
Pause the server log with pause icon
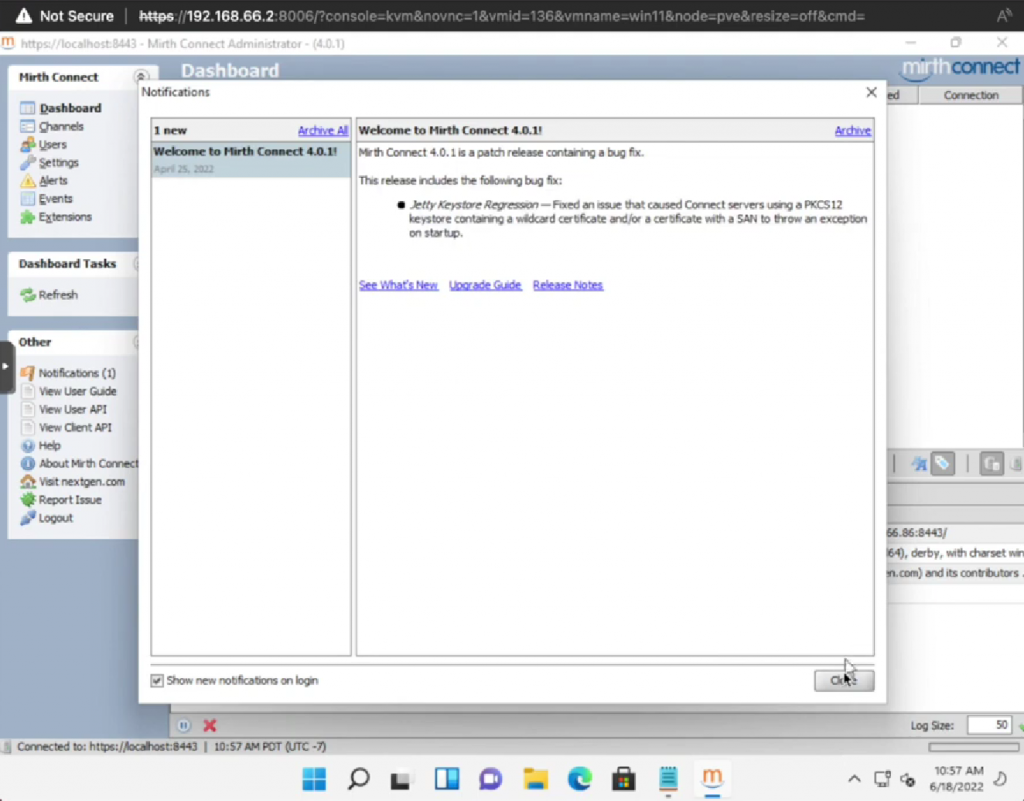click(x=184, y=725)
